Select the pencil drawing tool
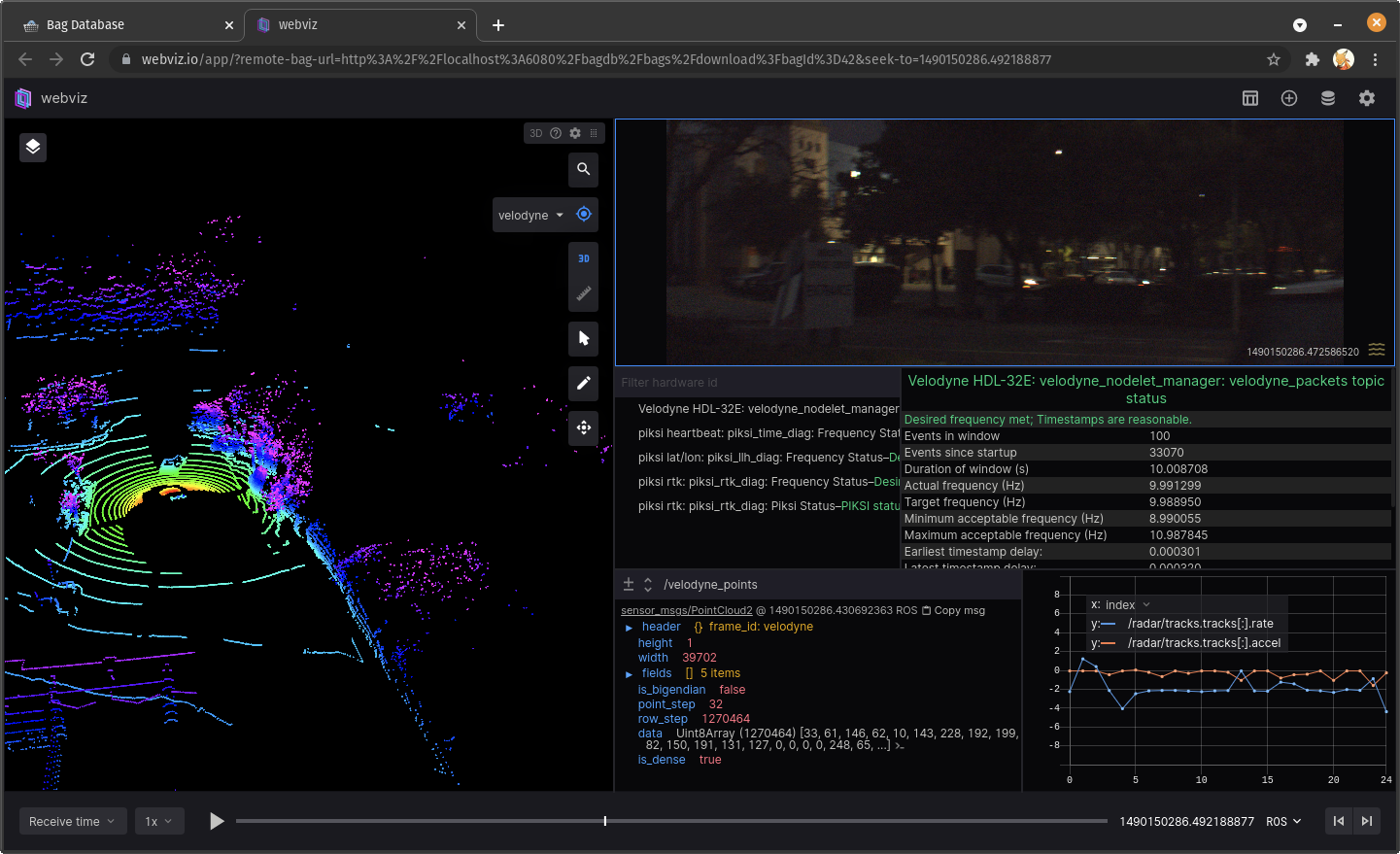The width and height of the screenshot is (1400, 854). click(x=583, y=383)
